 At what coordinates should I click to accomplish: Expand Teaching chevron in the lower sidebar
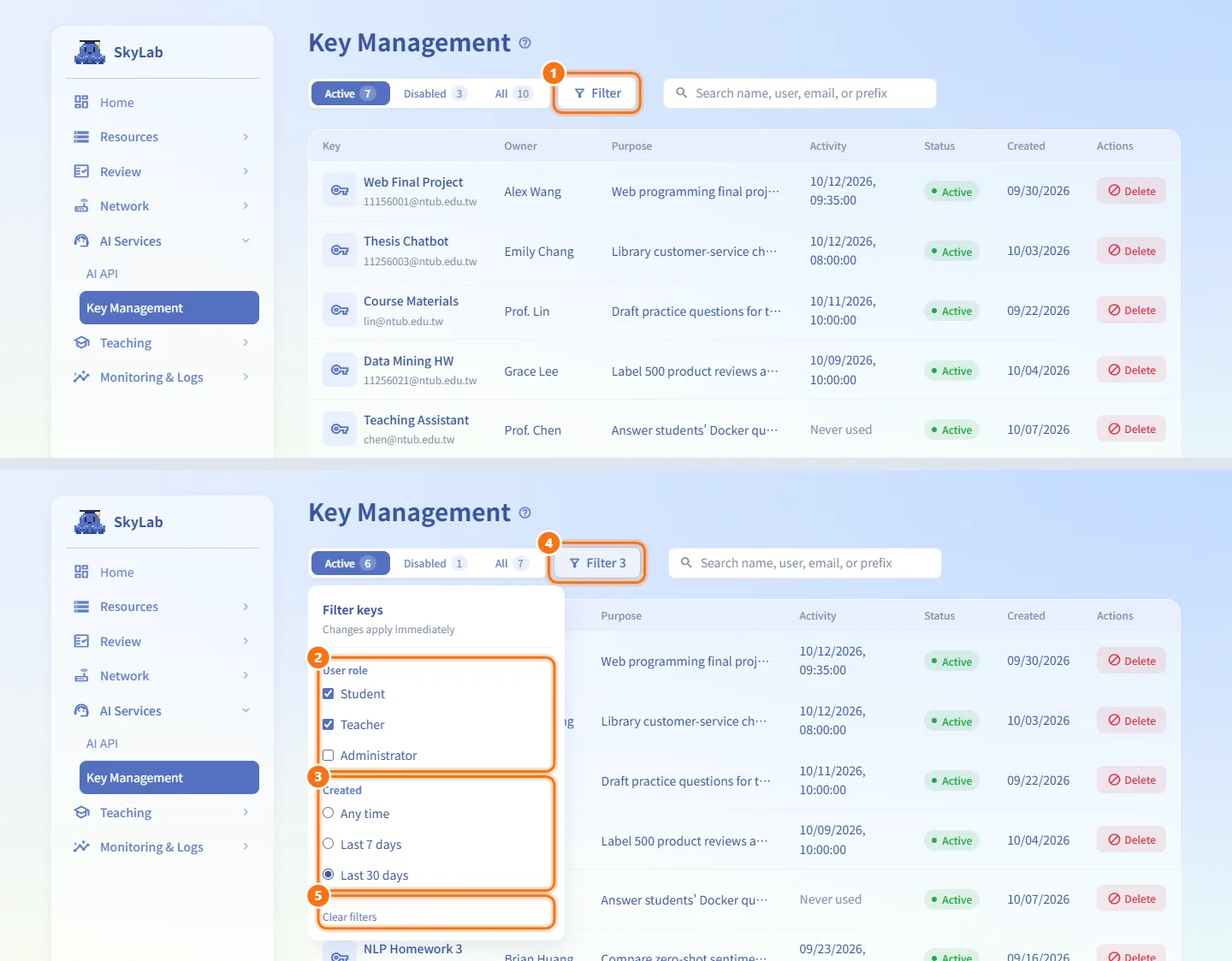[246, 812]
